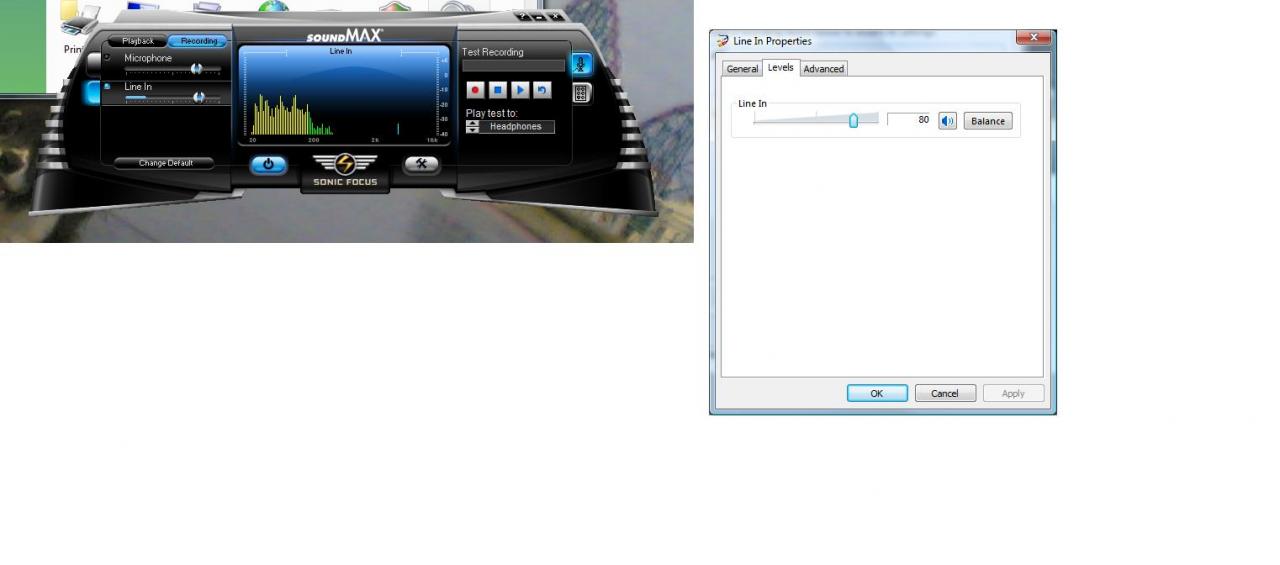The width and height of the screenshot is (1280, 565).
Task: Mute Line In with the speaker icon
Action: coord(947,121)
